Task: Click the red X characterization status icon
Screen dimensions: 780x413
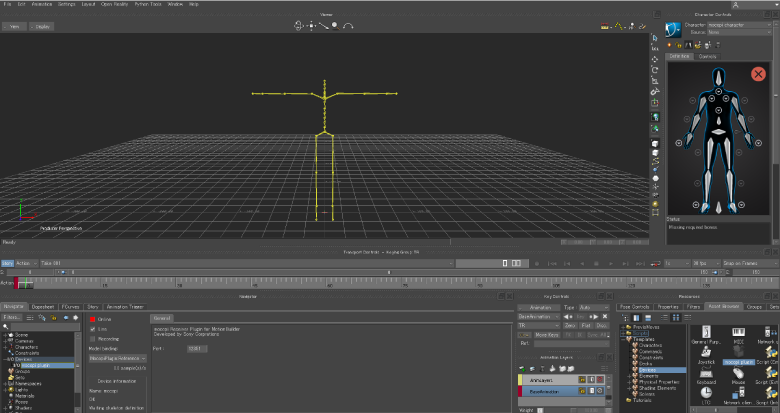Action: pos(758,74)
